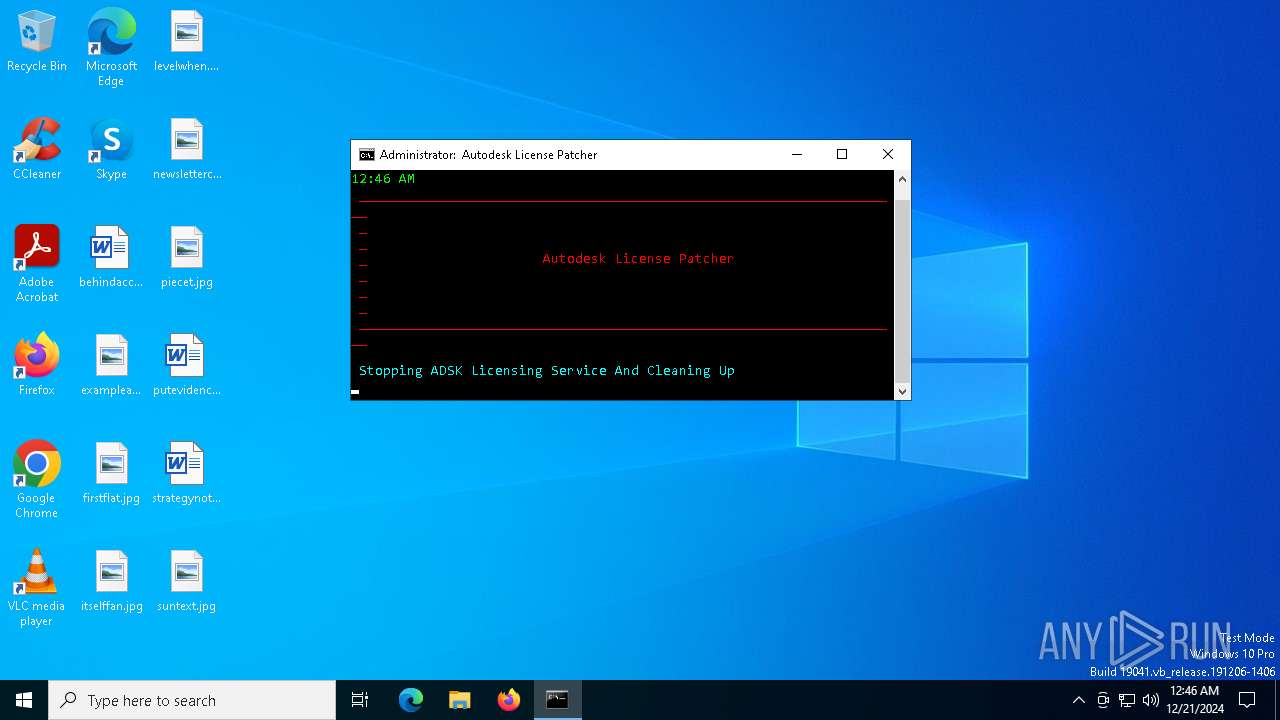1280x720 pixels.
Task: Click the console scrollbar up arrow
Action: (902, 179)
